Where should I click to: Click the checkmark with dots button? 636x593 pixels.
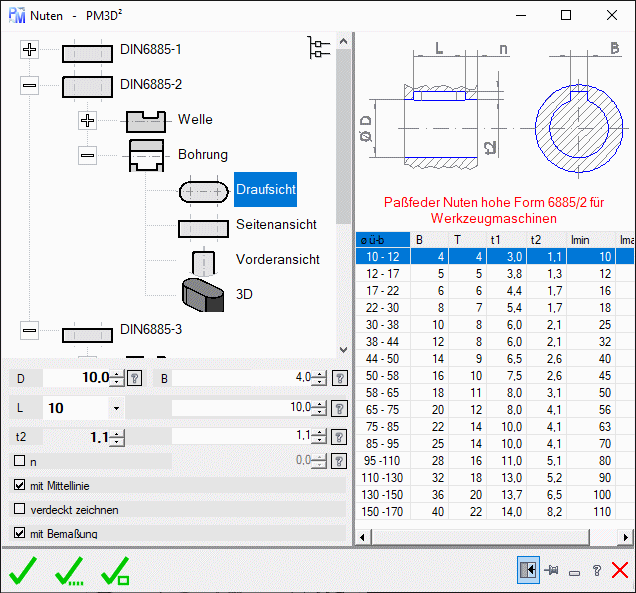tap(69, 570)
